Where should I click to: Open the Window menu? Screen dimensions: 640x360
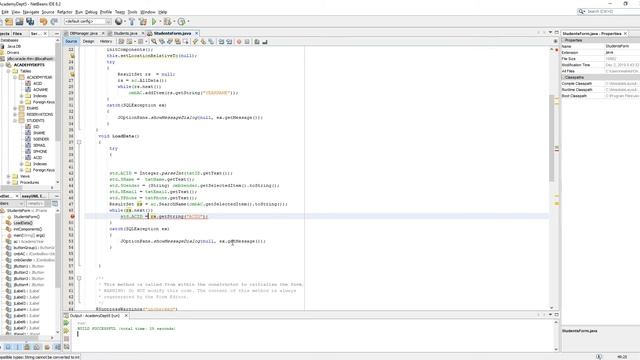point(148,12)
